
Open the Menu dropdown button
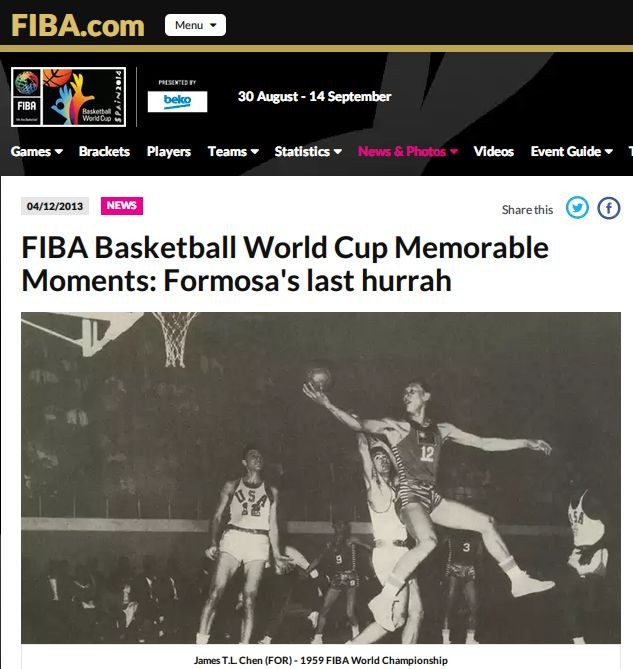195,25
